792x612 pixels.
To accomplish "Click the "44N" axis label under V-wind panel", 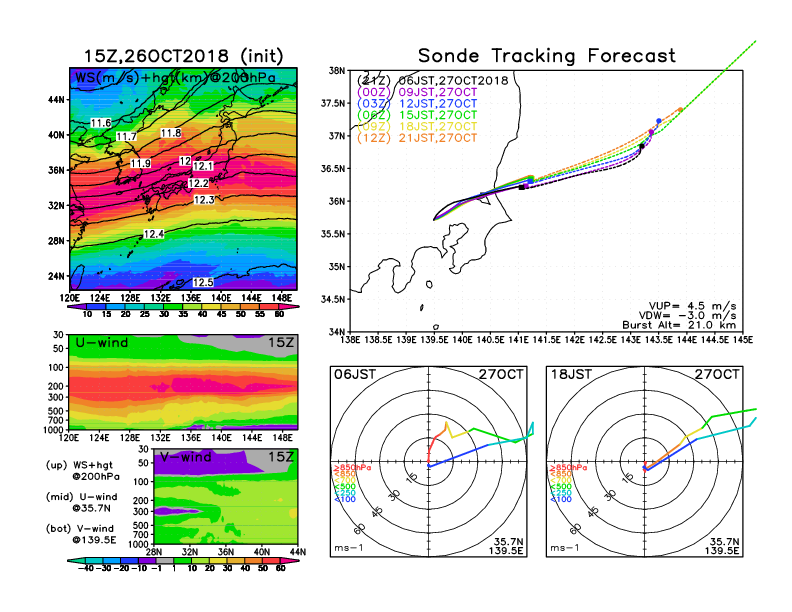I will (x=298, y=552).
